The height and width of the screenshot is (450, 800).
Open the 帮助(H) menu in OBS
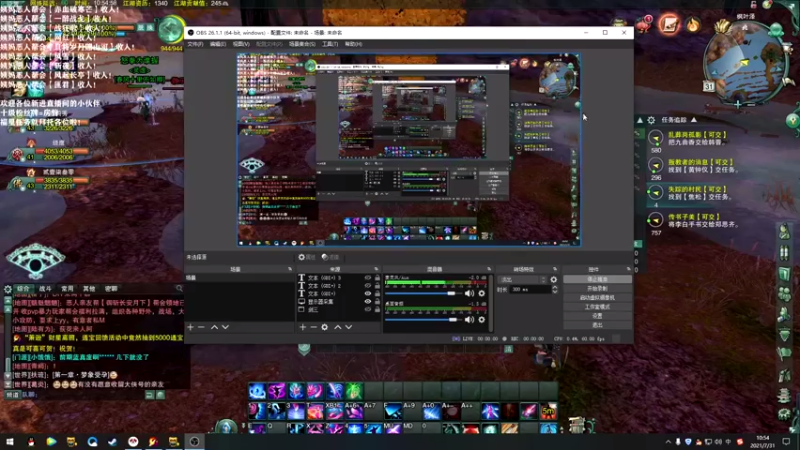pos(354,44)
